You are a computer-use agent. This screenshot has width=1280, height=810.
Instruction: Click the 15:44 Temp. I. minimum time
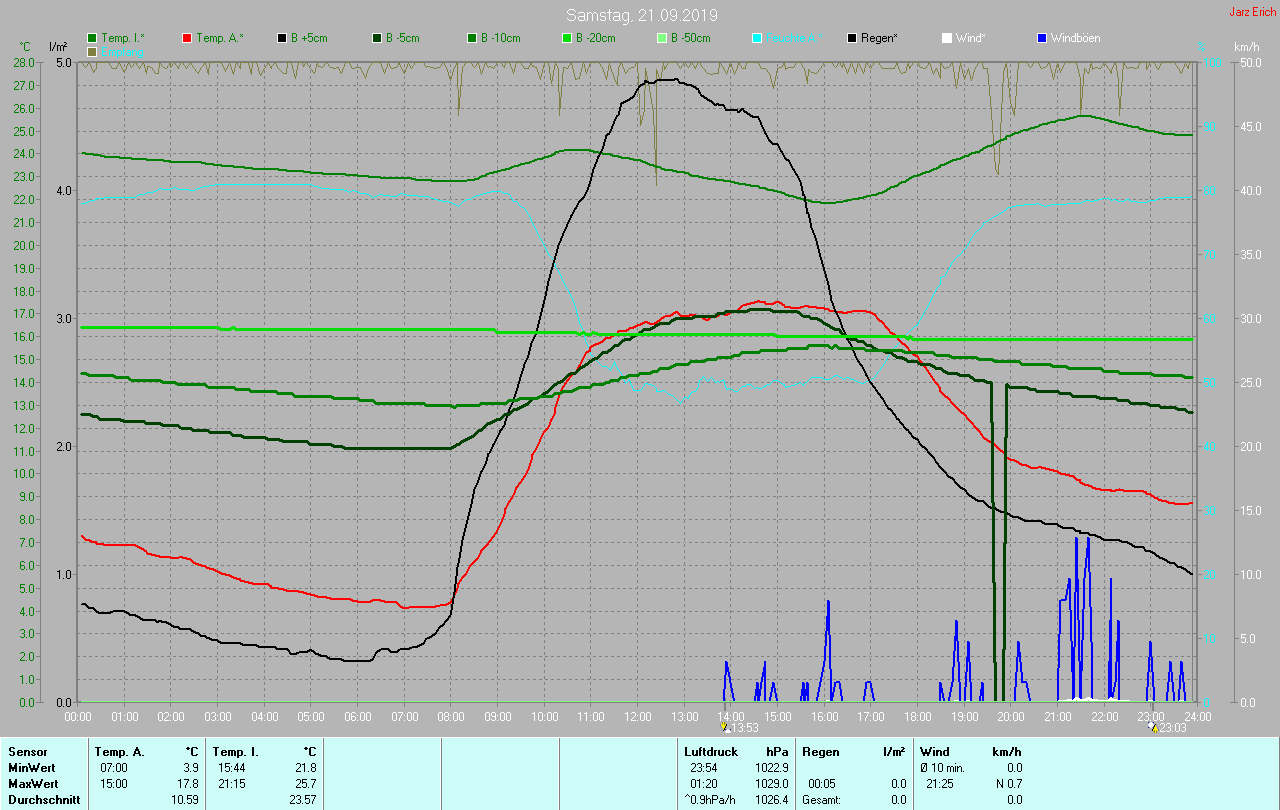[232, 768]
